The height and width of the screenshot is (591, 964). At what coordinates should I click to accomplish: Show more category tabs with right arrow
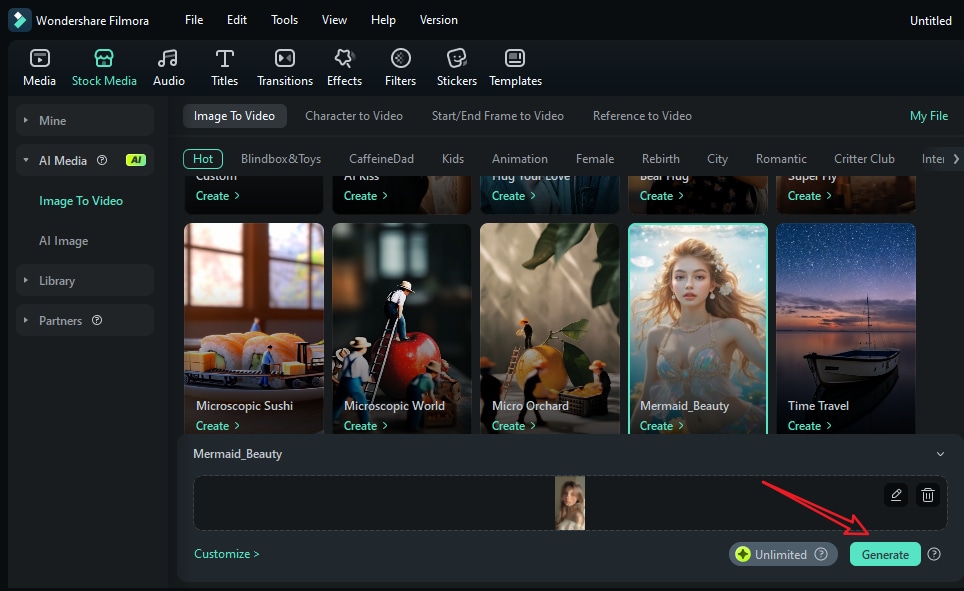tap(955, 159)
